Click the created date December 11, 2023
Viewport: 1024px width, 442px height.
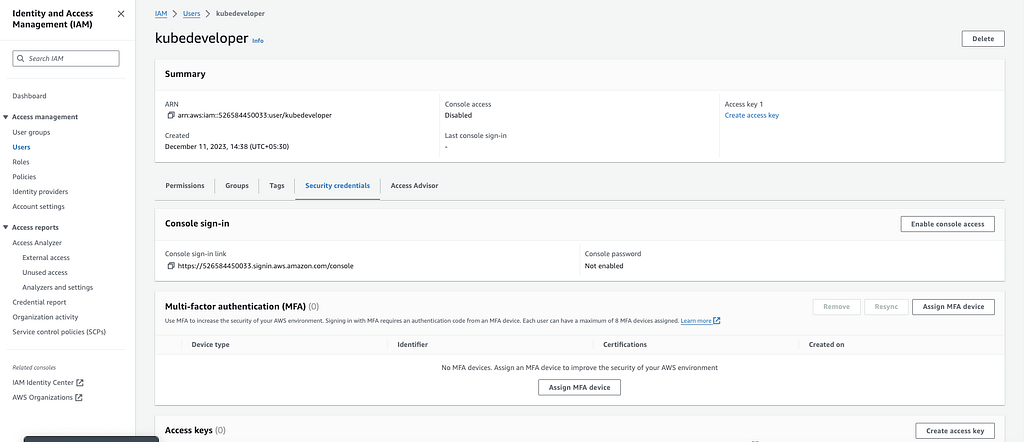point(227,147)
